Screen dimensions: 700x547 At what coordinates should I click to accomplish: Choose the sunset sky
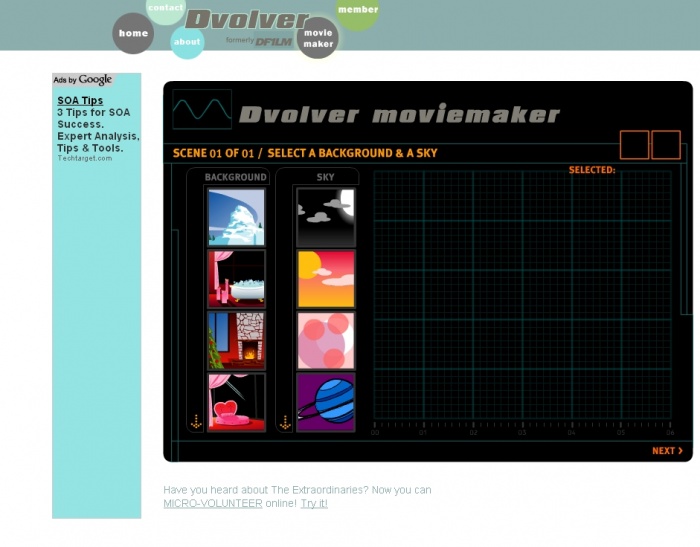(326, 279)
